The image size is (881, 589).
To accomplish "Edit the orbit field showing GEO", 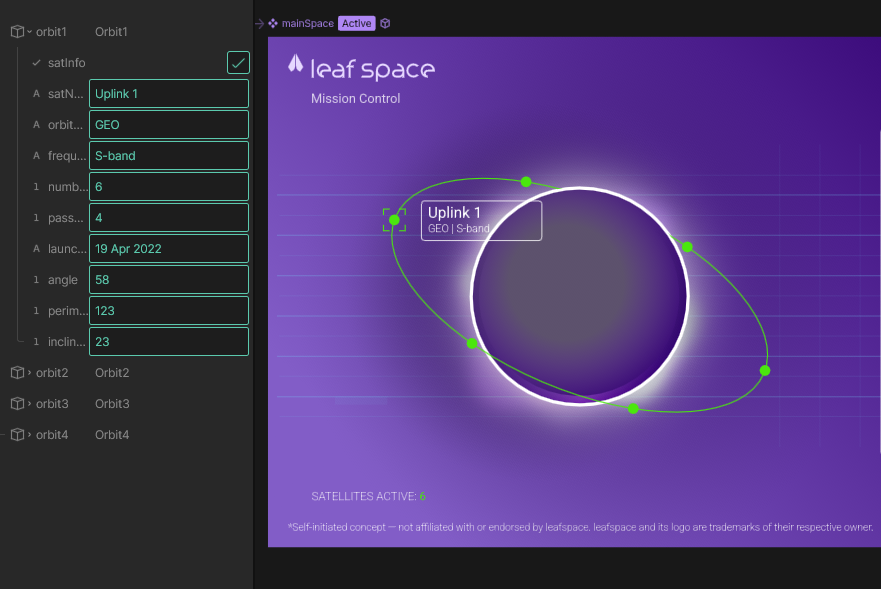I will (169, 124).
